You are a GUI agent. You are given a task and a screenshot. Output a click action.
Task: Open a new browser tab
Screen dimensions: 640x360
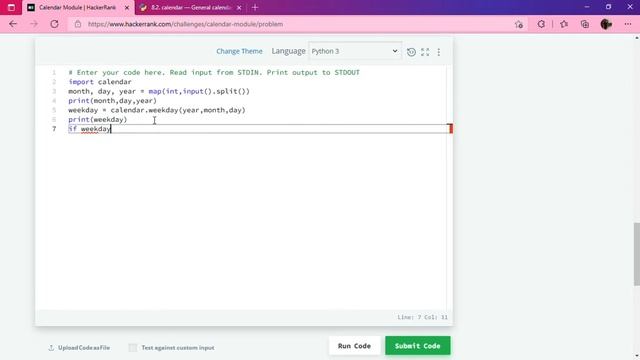point(255,7)
